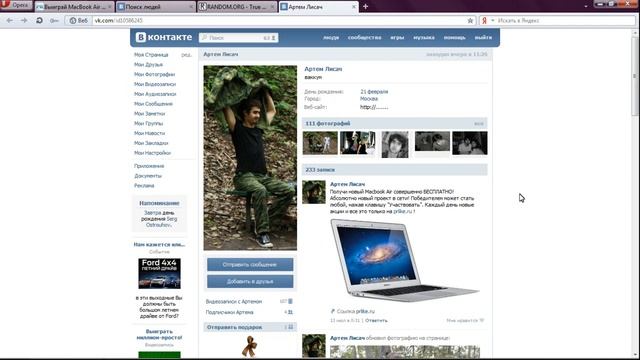Open the large profile photo
Image resolution: width=640 pixels, height=360 pixels.
250,158
